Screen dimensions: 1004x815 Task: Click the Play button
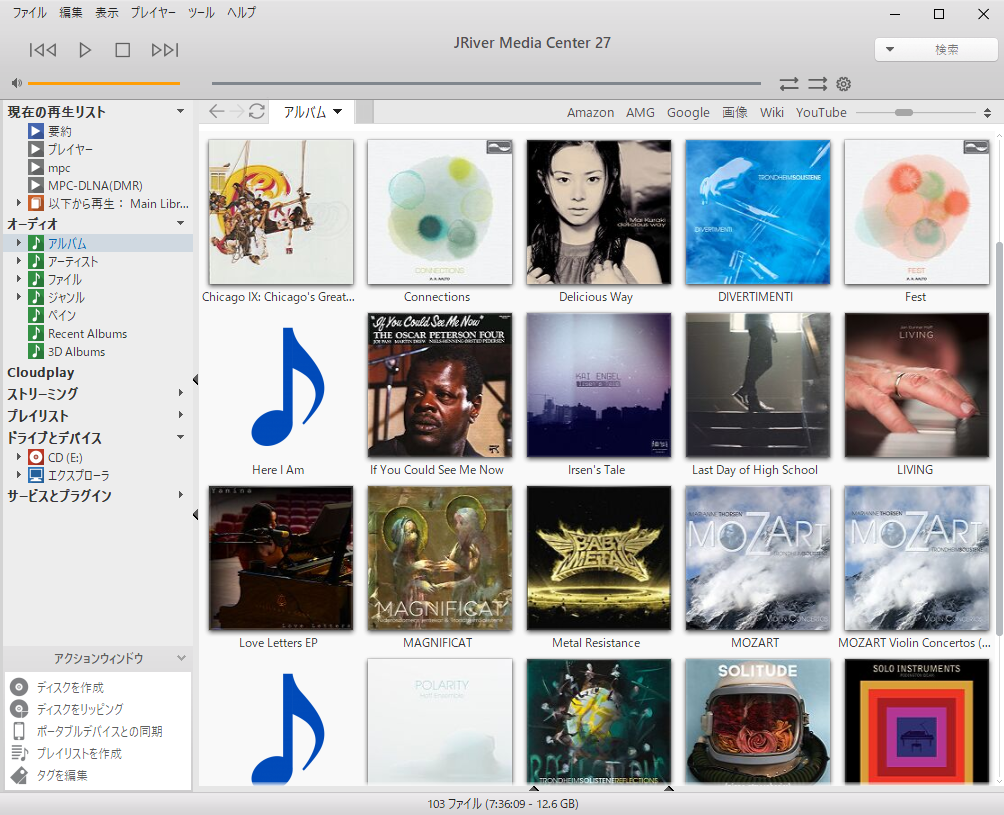[x=85, y=50]
